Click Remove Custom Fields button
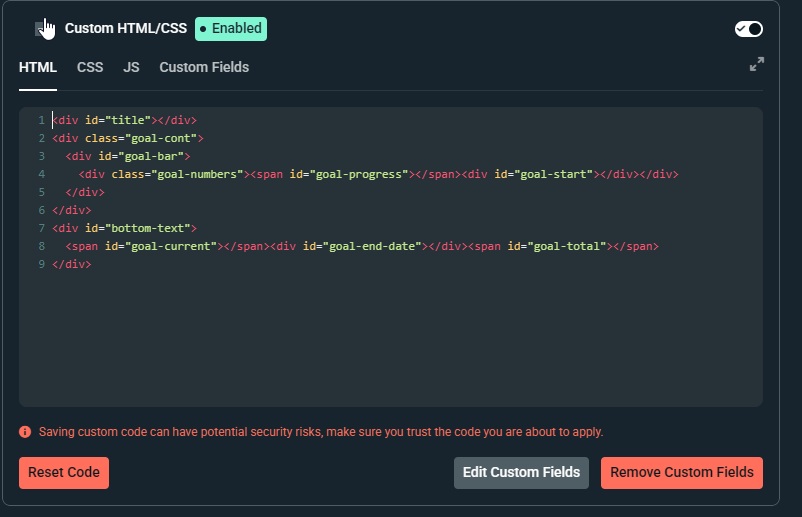The height and width of the screenshot is (517, 802). point(682,473)
